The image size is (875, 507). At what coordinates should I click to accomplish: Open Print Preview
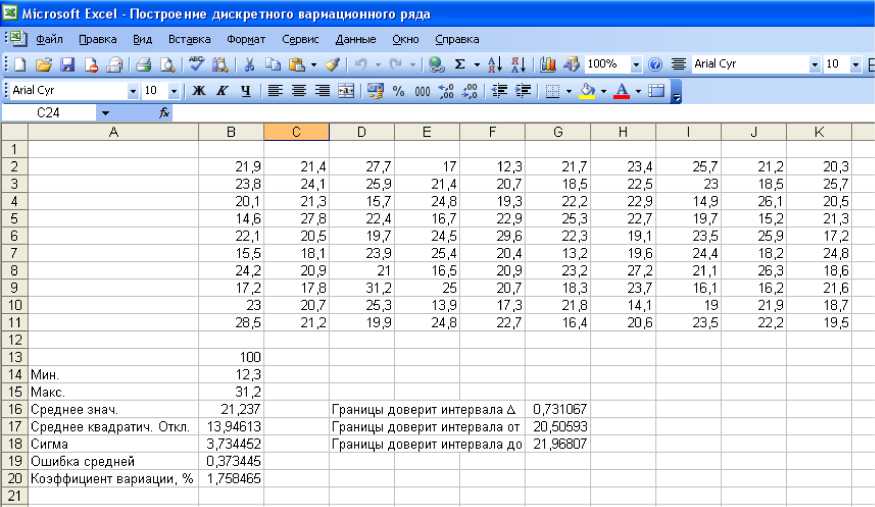(x=167, y=65)
